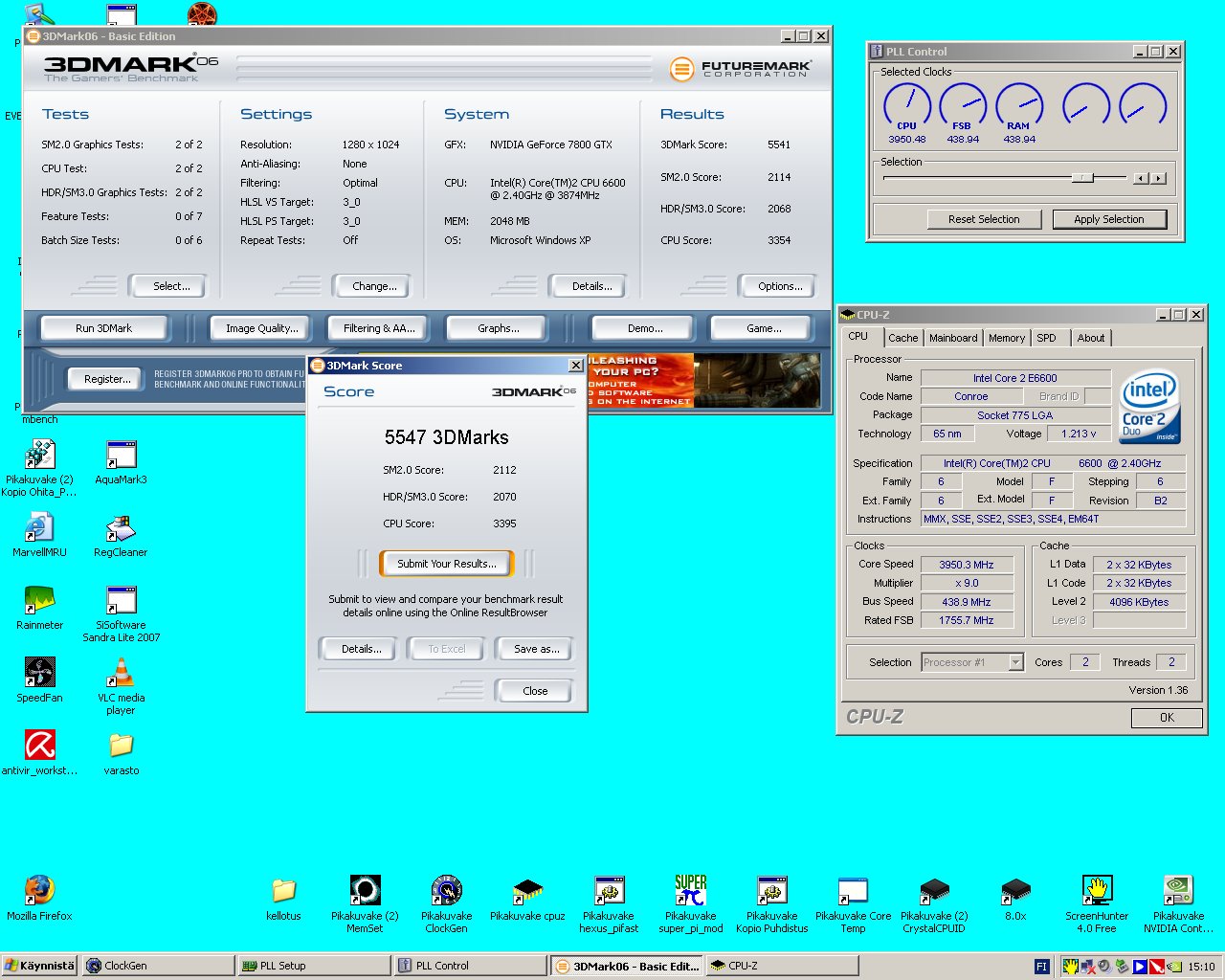The image size is (1225, 980).
Task: Click OK button in CPU-Z
Action: [x=1167, y=718]
